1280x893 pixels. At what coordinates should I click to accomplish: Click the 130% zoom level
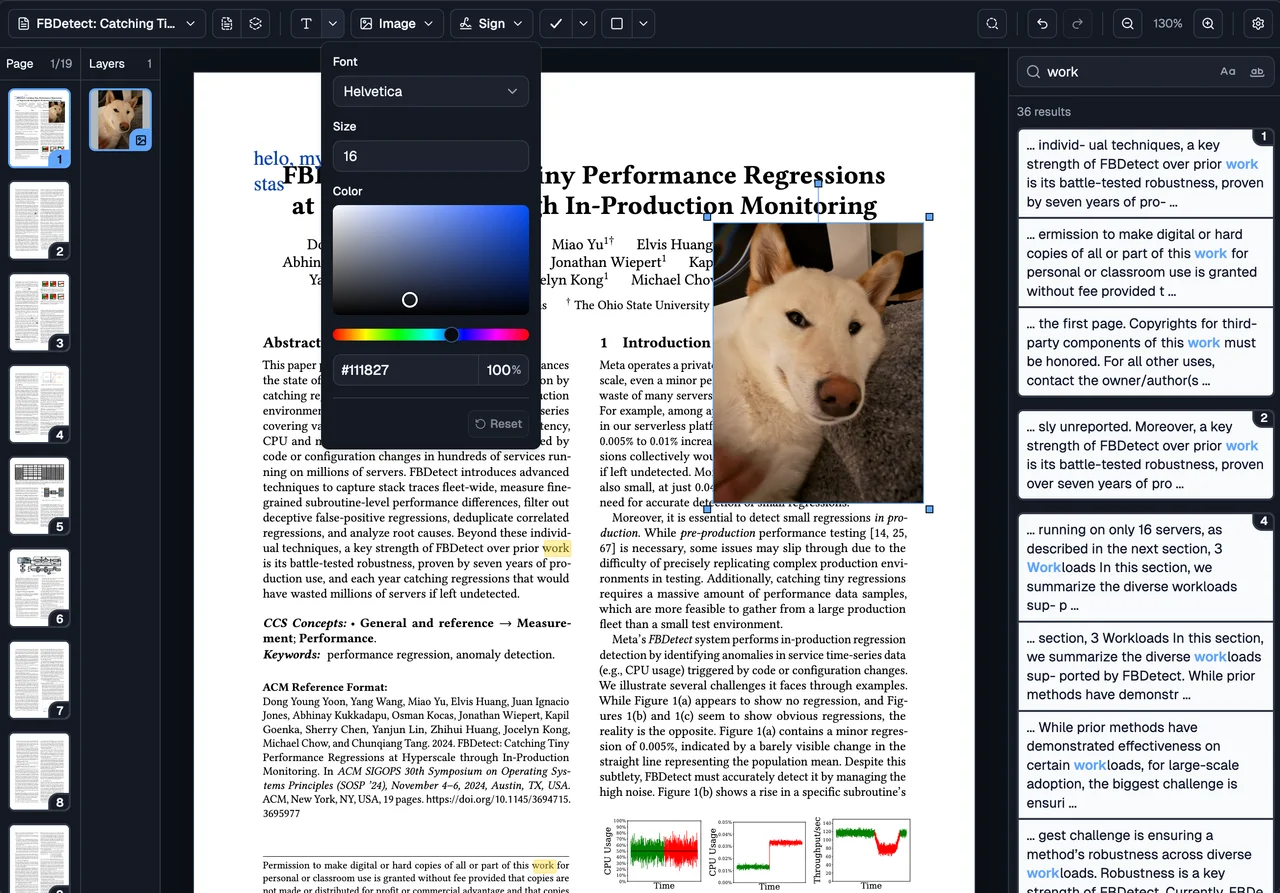pyautogui.click(x=1168, y=23)
